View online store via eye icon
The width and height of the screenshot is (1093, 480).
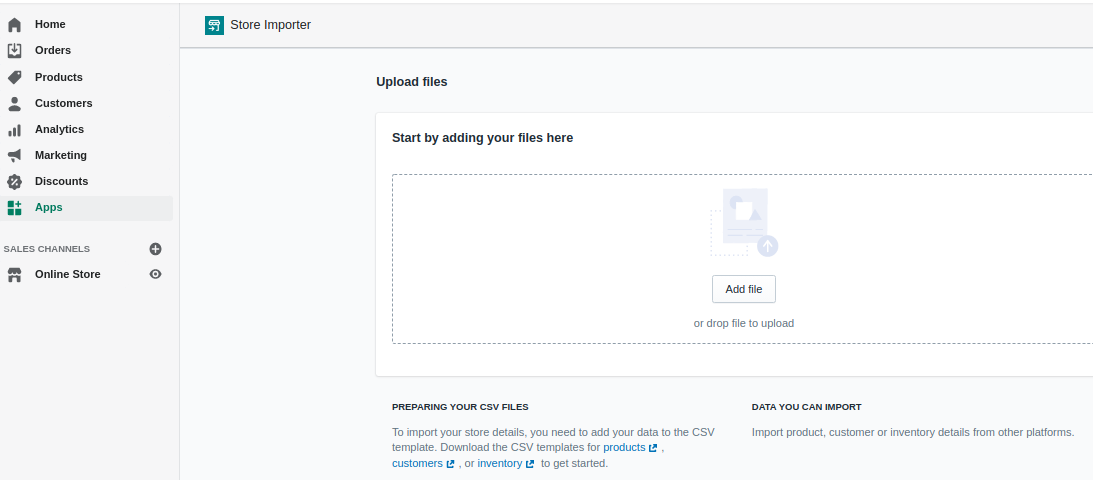155,274
